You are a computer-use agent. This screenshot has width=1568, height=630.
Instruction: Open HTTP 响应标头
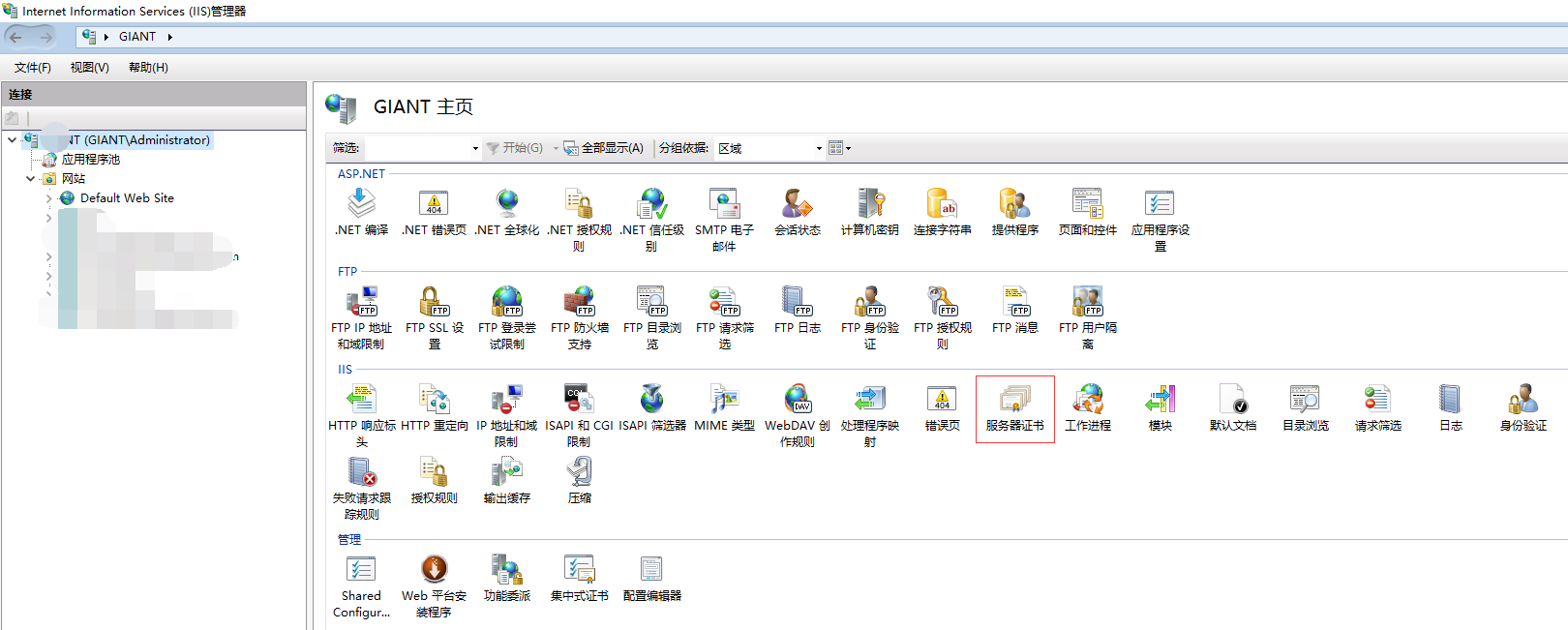pos(361,415)
